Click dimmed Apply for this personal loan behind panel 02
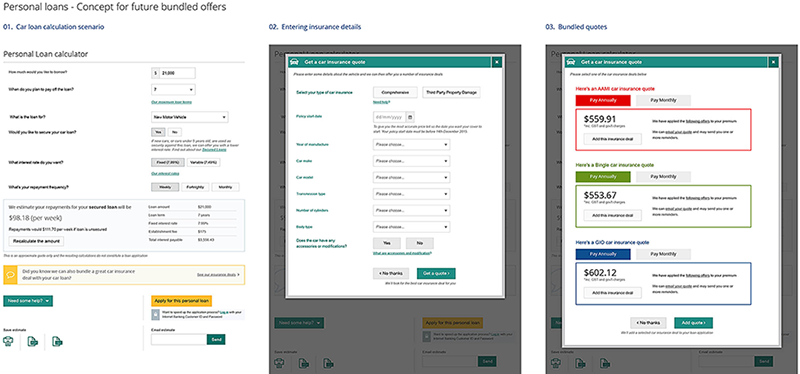Screen dimensions: 800x374 click(x=453, y=323)
